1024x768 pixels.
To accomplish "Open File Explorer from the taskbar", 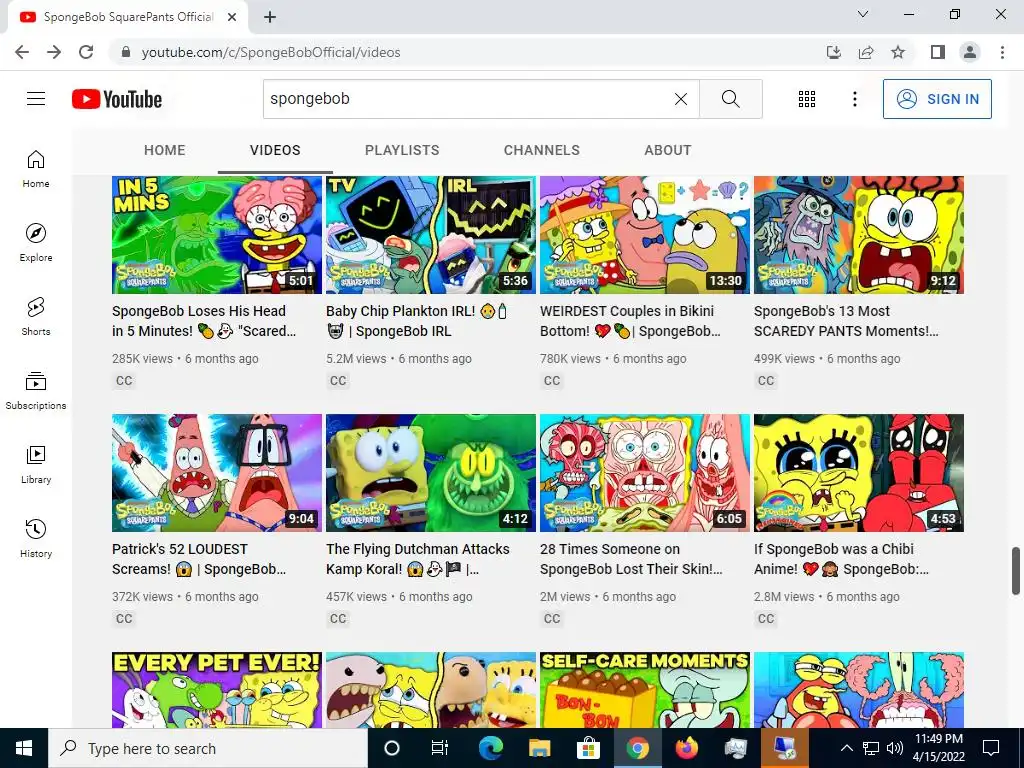I will [x=539, y=748].
